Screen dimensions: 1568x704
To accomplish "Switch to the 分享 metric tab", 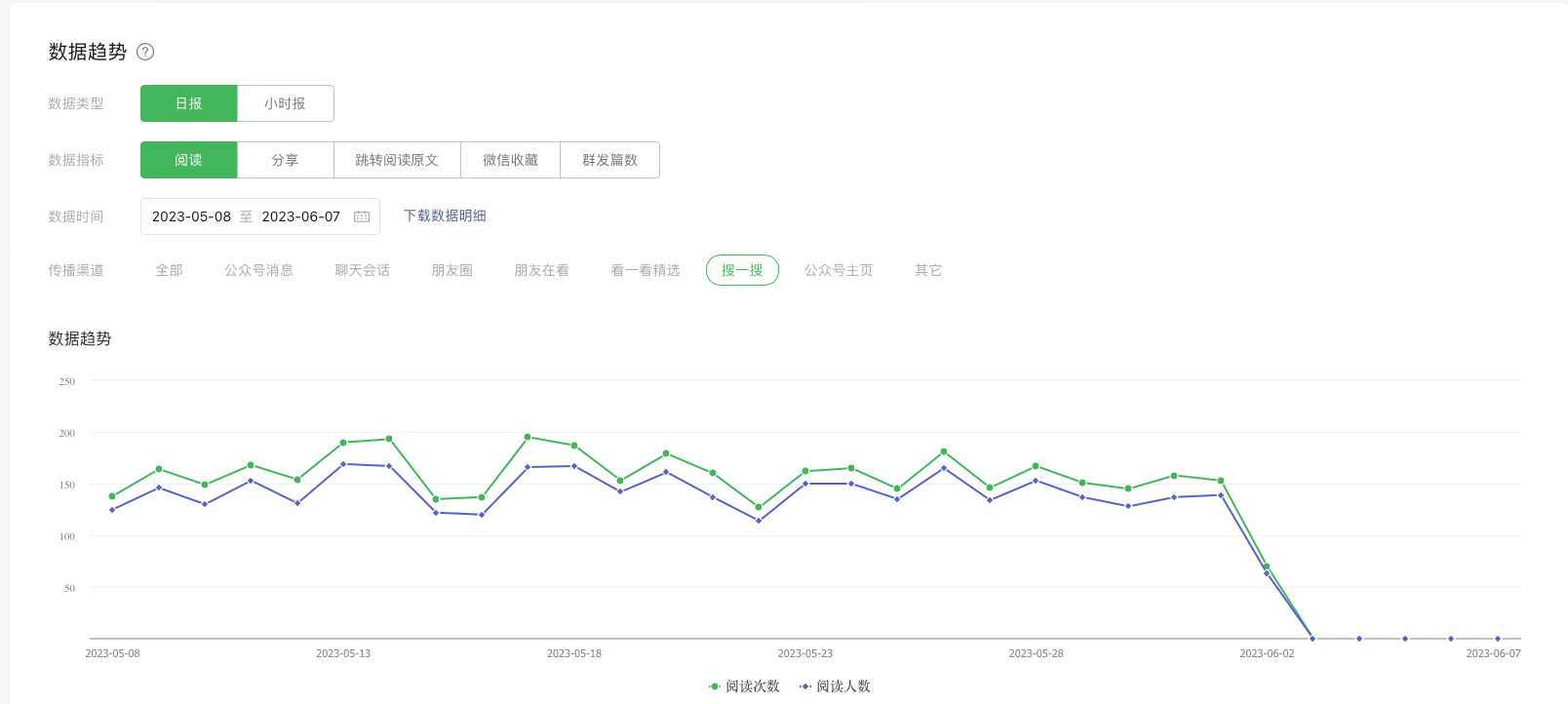I will [285, 160].
